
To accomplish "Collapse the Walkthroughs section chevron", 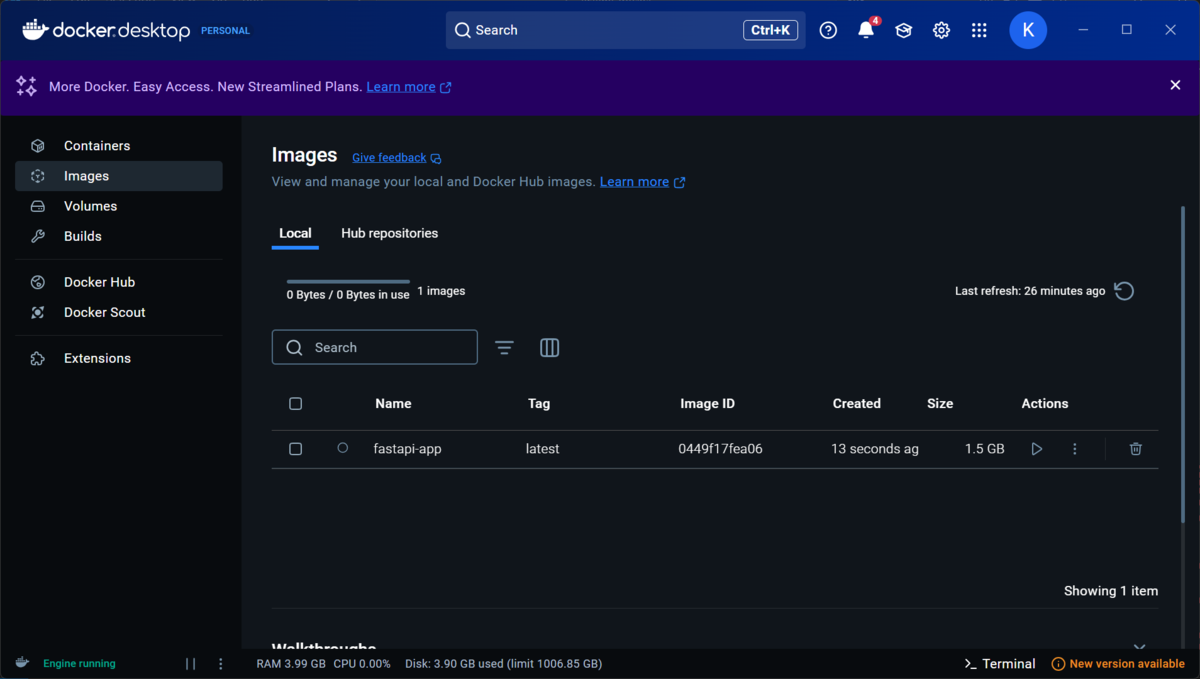I will pos(1139,648).
